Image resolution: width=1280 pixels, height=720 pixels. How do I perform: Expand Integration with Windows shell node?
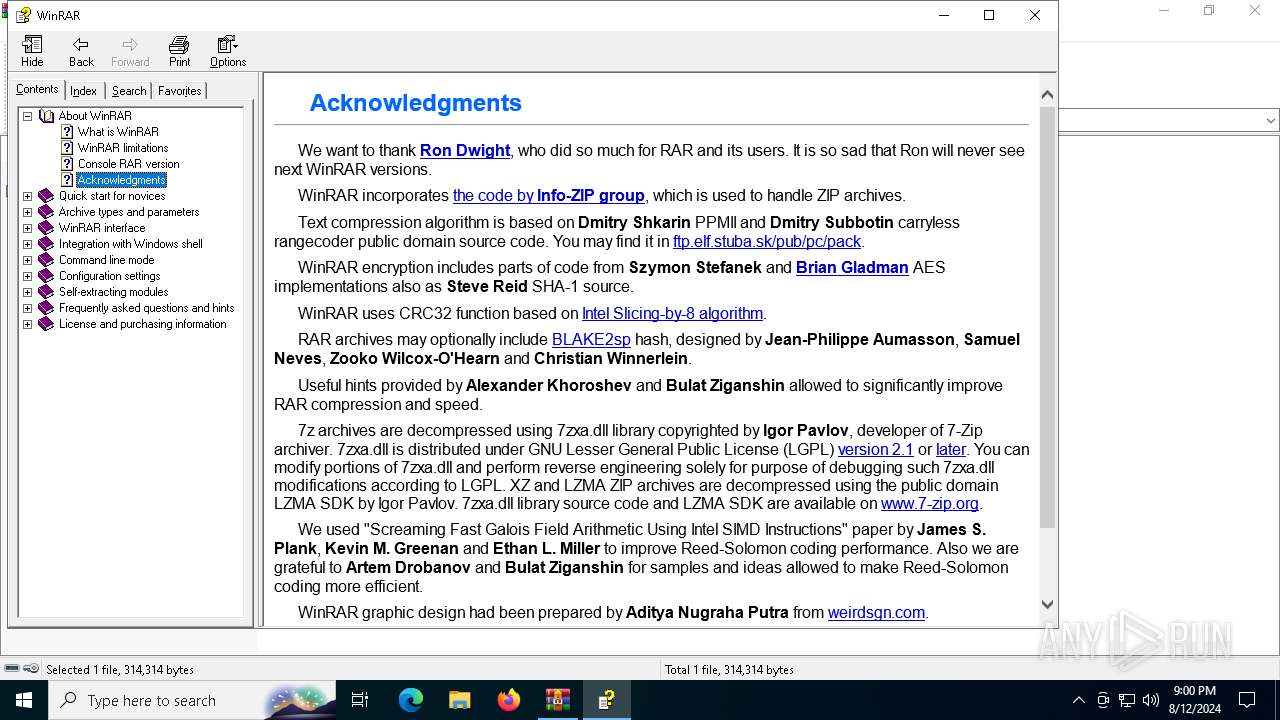click(28, 244)
